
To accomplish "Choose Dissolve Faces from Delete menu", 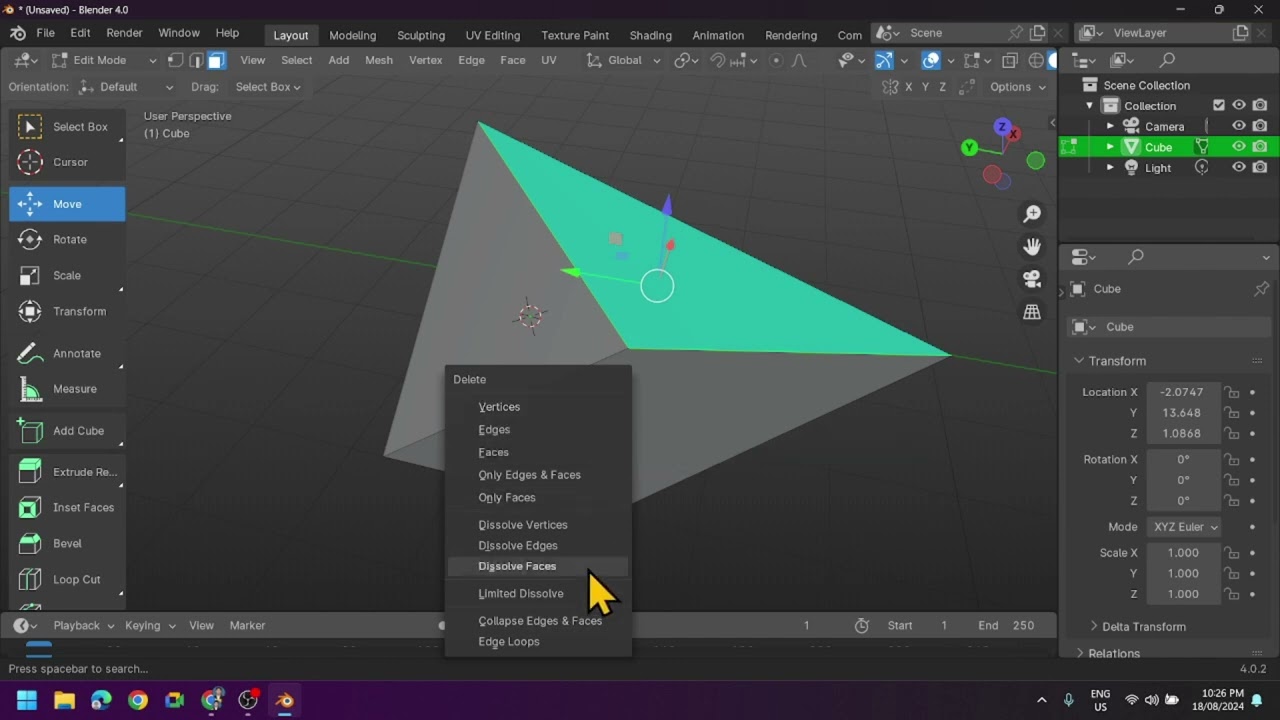I will coord(538,567).
